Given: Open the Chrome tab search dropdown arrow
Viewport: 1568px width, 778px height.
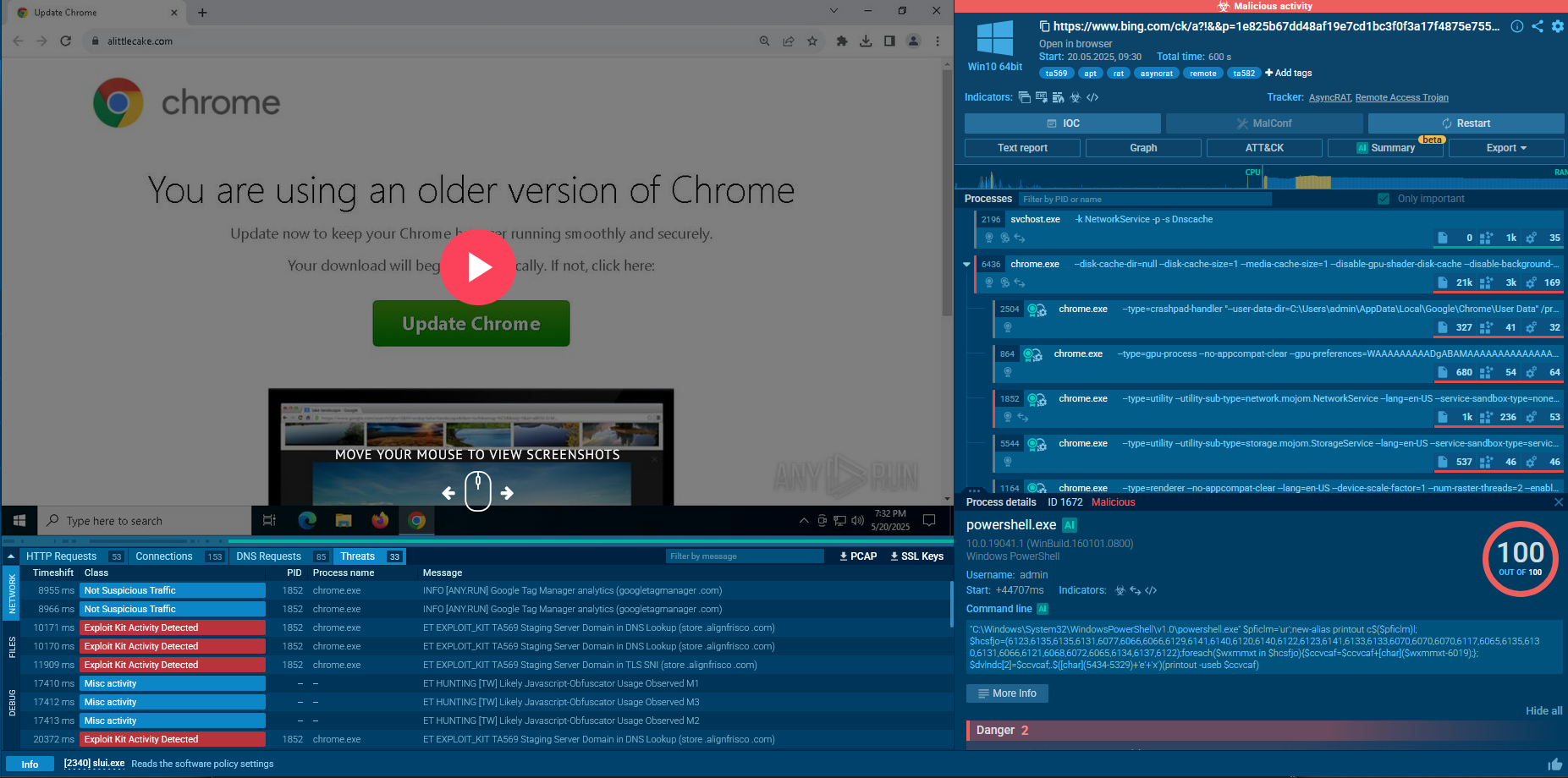Looking at the screenshot, I should click(834, 11).
